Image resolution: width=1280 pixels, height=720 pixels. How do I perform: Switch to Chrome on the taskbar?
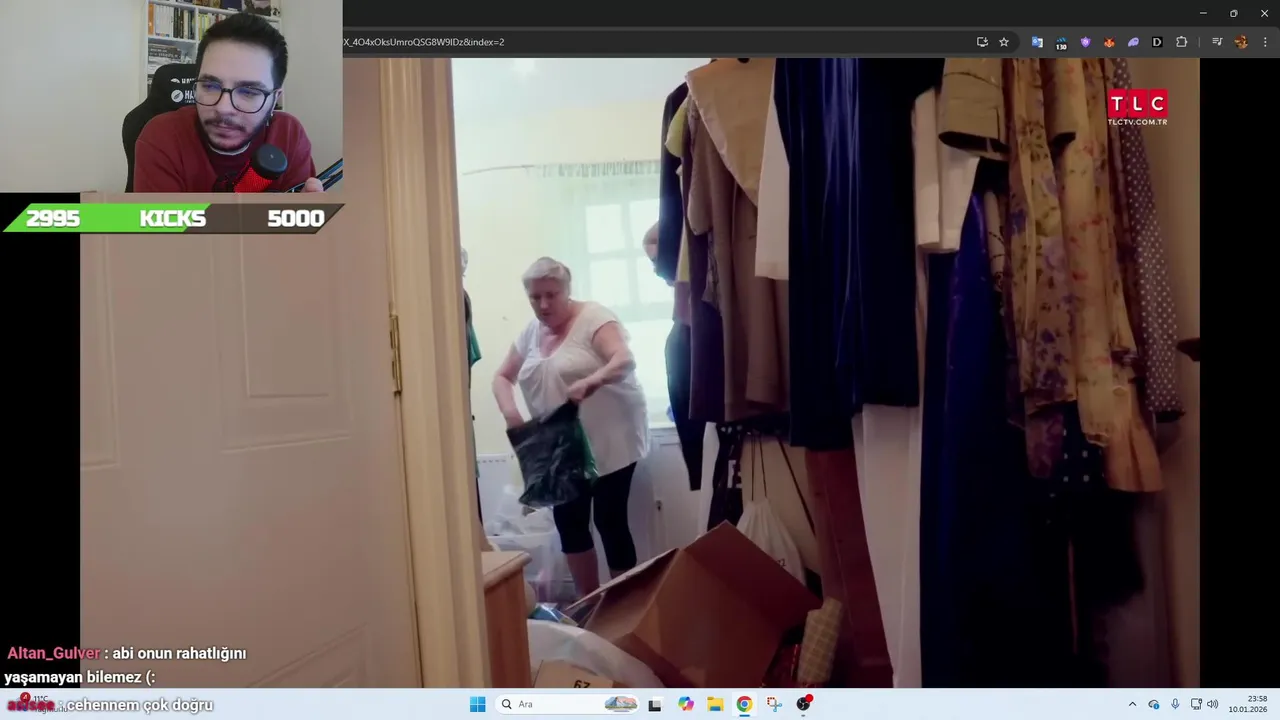tap(744, 704)
